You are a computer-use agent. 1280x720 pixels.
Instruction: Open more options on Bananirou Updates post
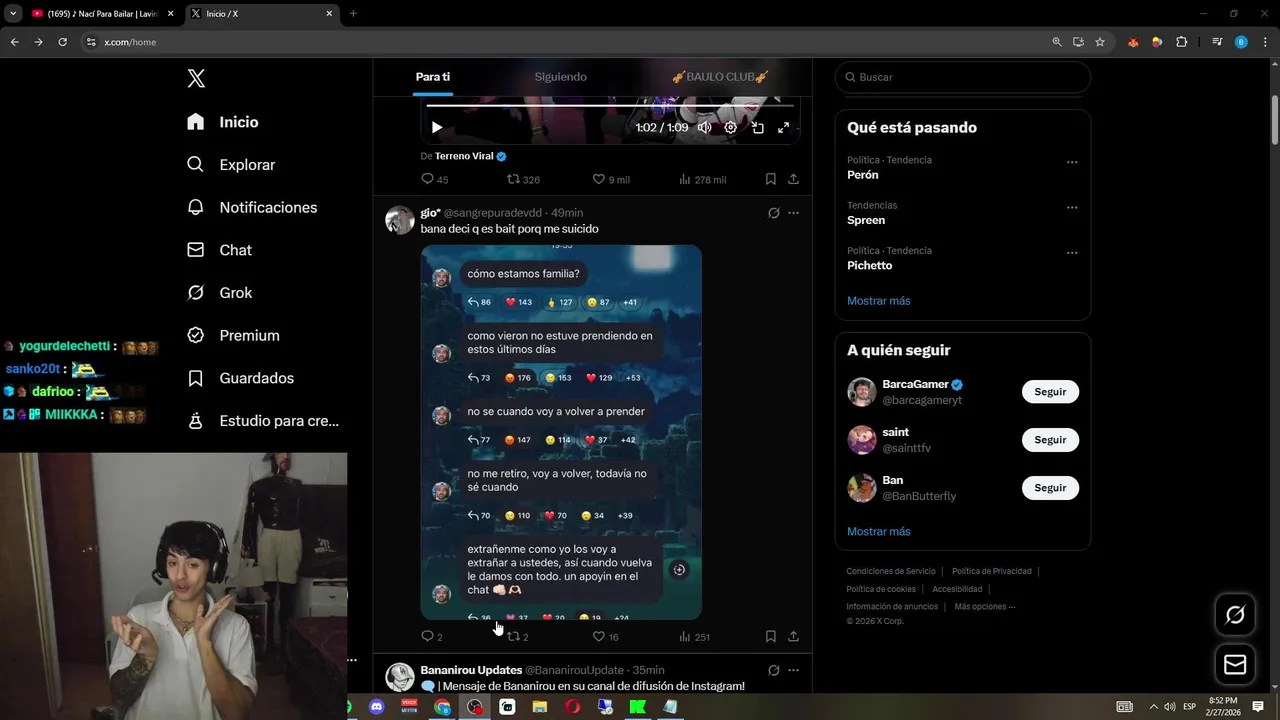tap(793, 670)
